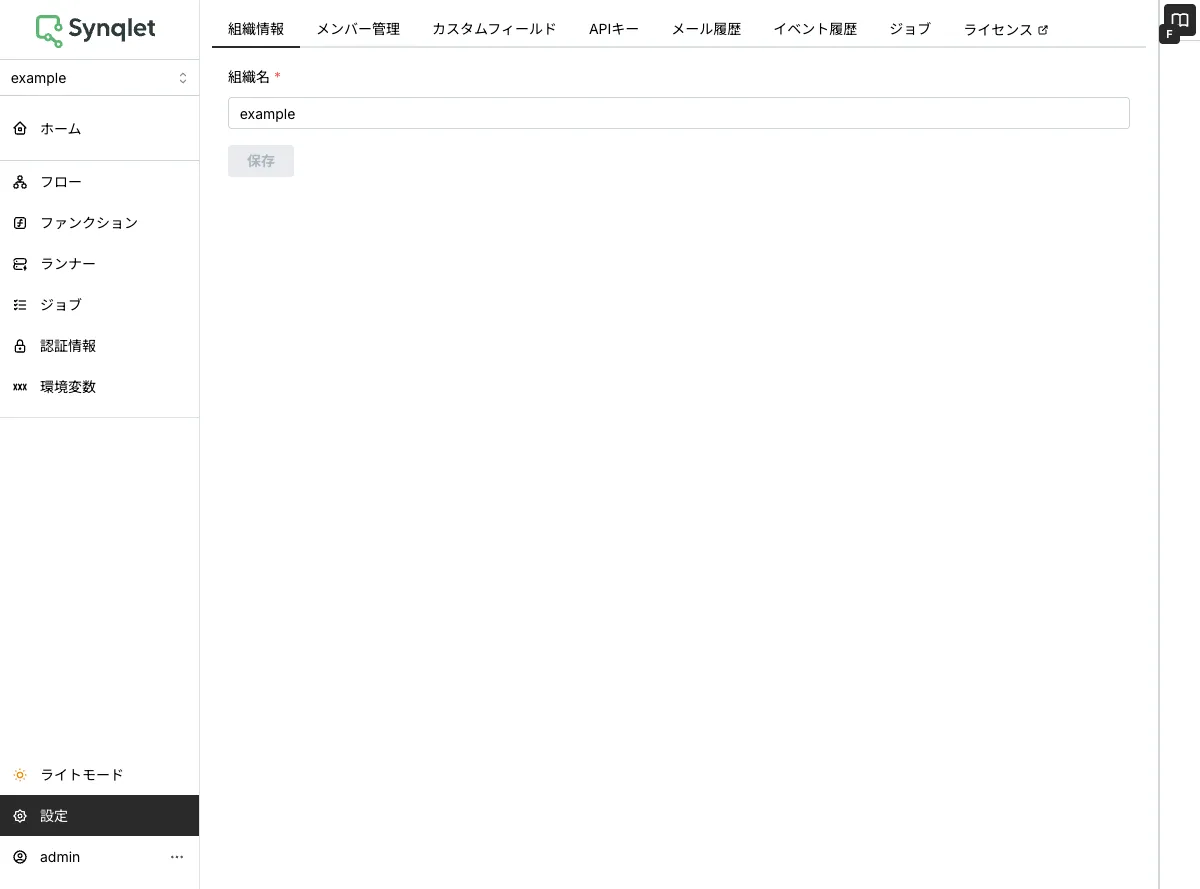Switch to the メンバー管理 tab

pos(358,29)
